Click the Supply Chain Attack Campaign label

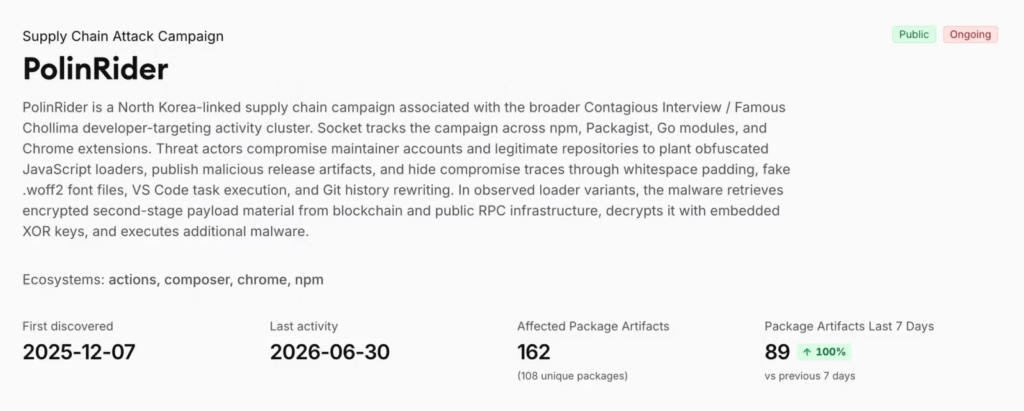tap(123, 36)
